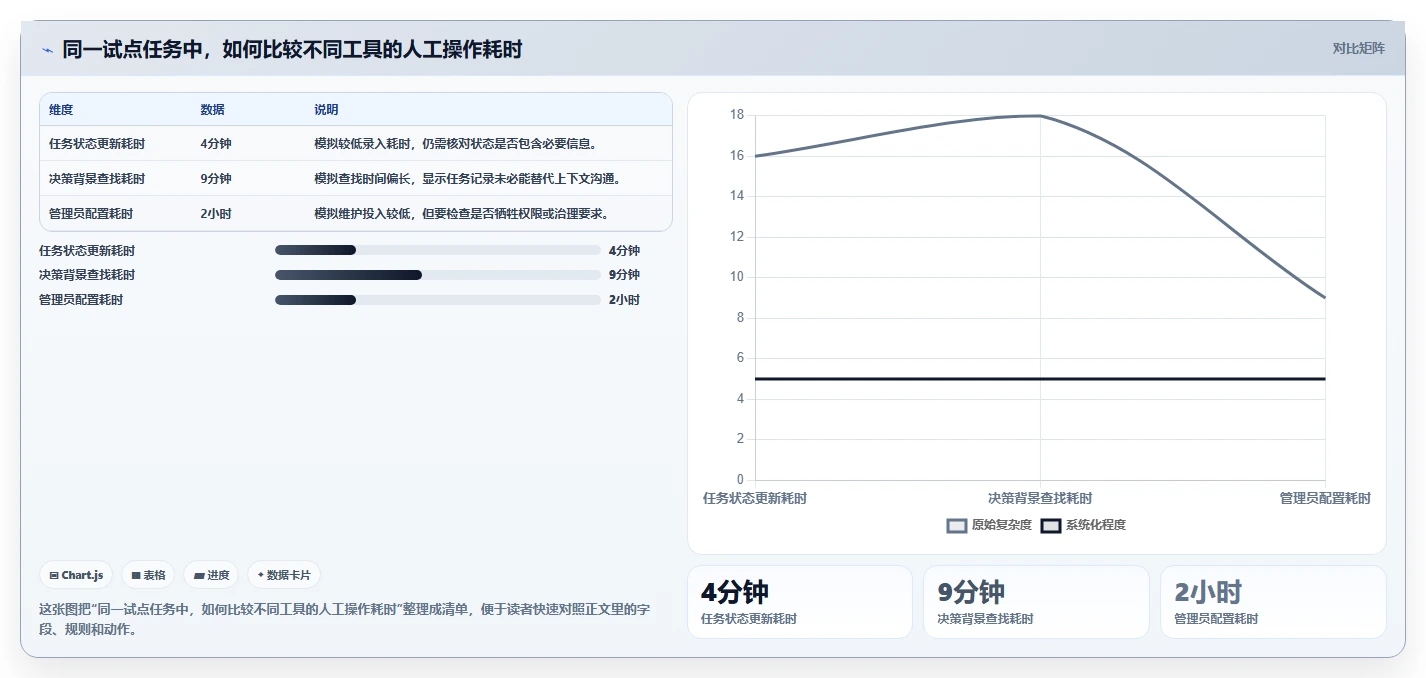1426x678 pixels.
Task: Click the 任务状态更新耗时 progress bar
Action: tap(437, 250)
